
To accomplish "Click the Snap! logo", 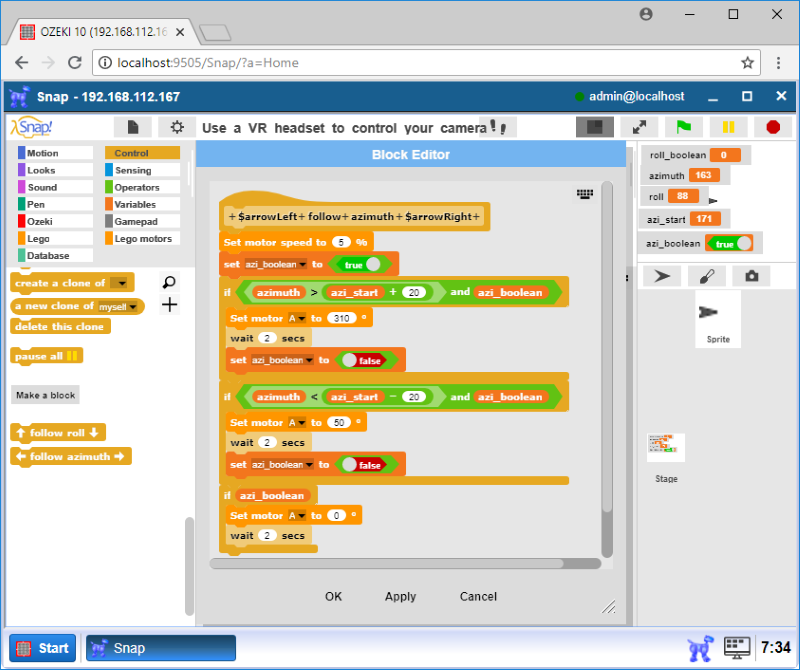I will pos(32,127).
